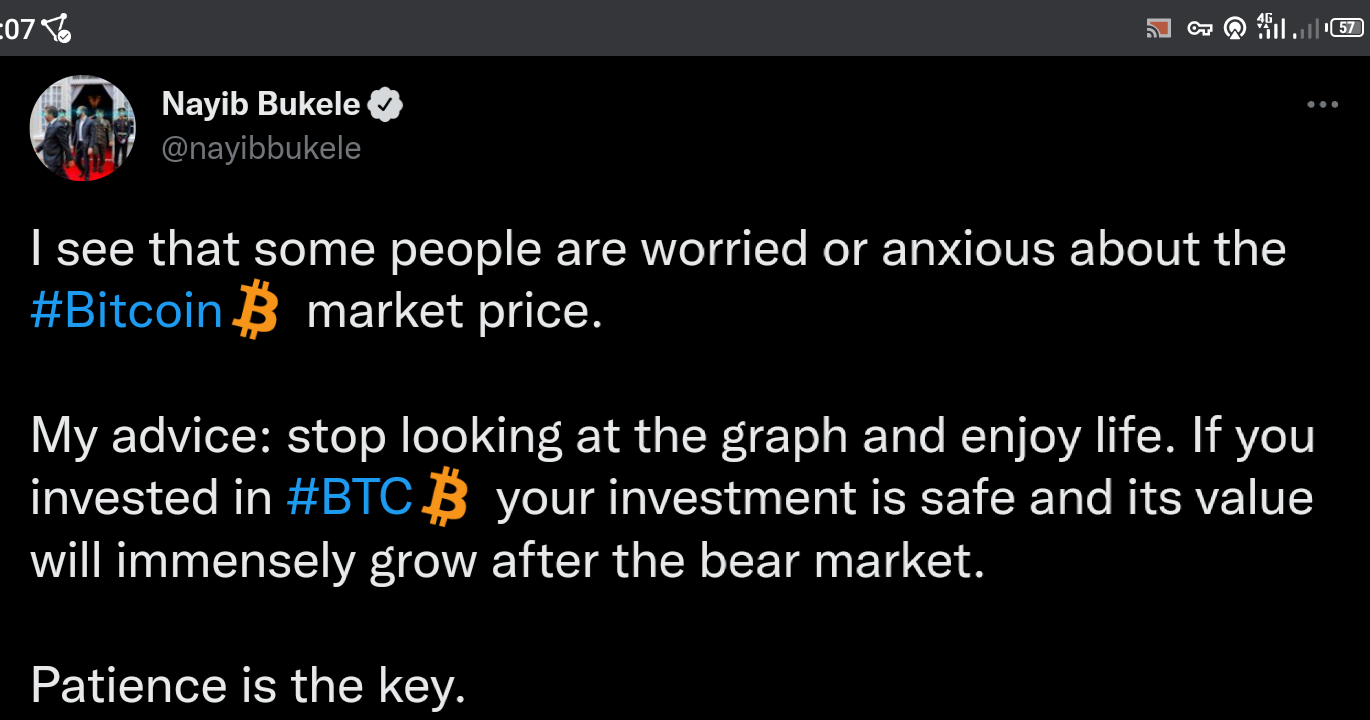Viewport: 1370px width, 720px height.
Task: Tap the location check icon beside the clock
Action: coord(57,29)
